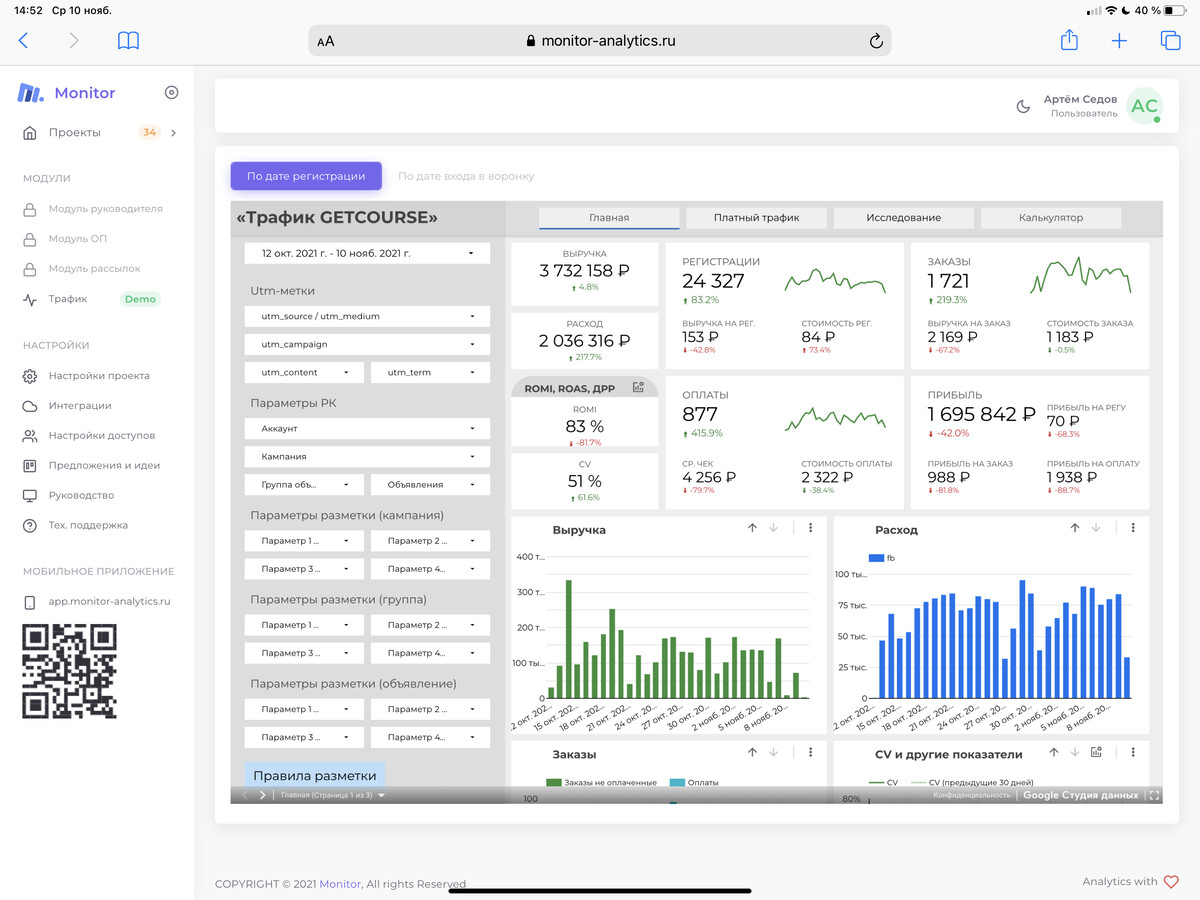Viewport: 1200px width, 900px height.
Task: Click the Оплаты legend swatch
Action: tap(677, 782)
